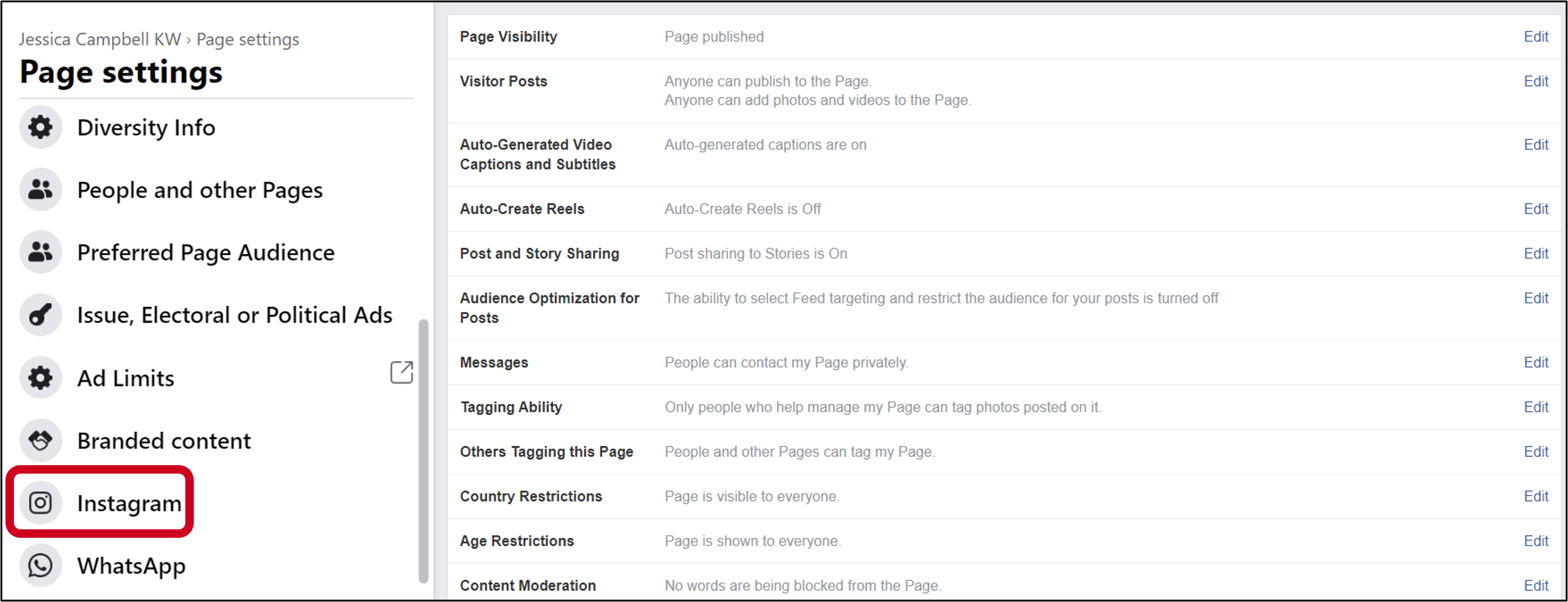
Task: Click the guitar icon for Political Ads
Action: pos(40,315)
